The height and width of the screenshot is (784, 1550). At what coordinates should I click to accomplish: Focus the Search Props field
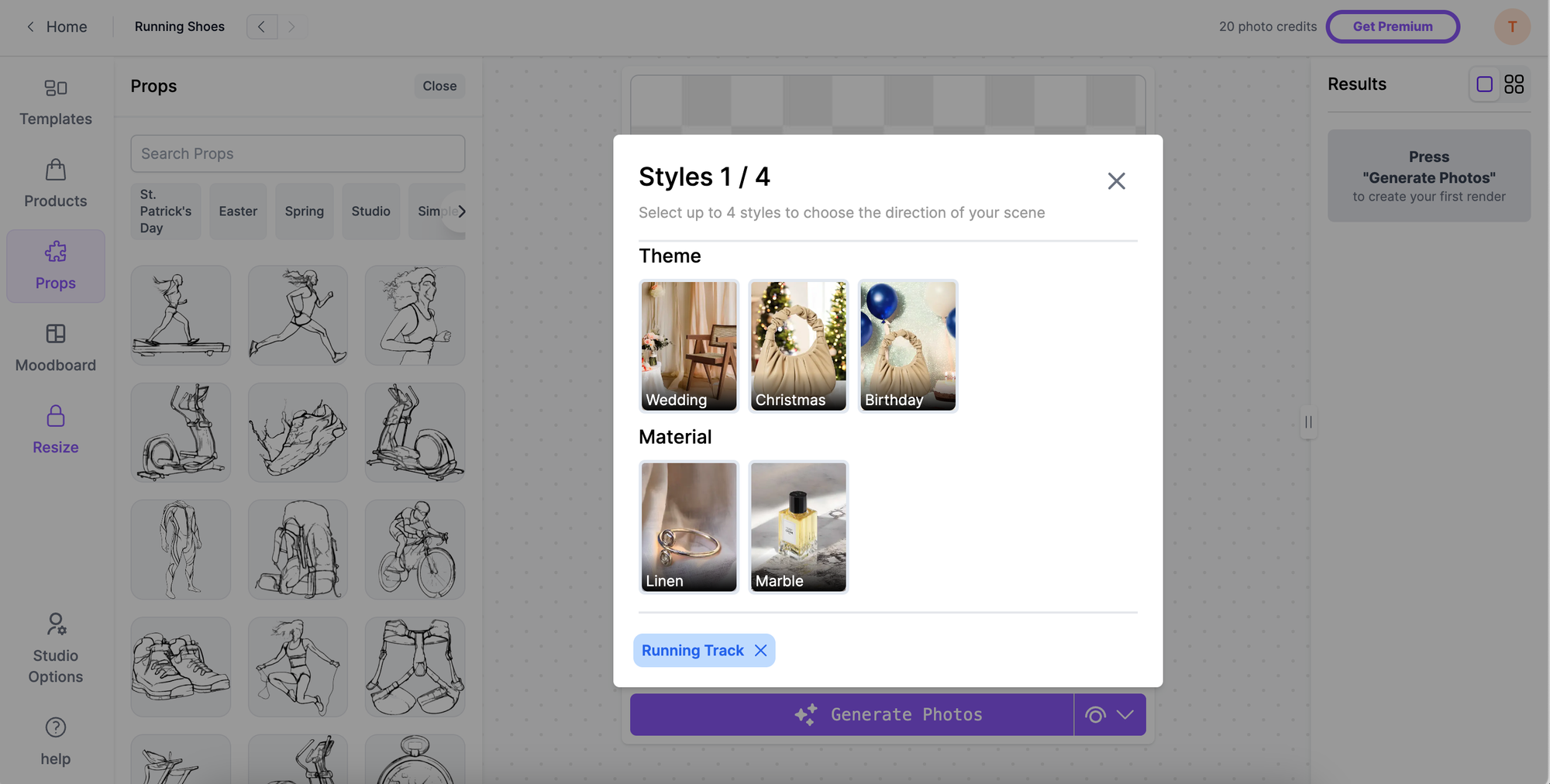pyautogui.click(x=298, y=153)
